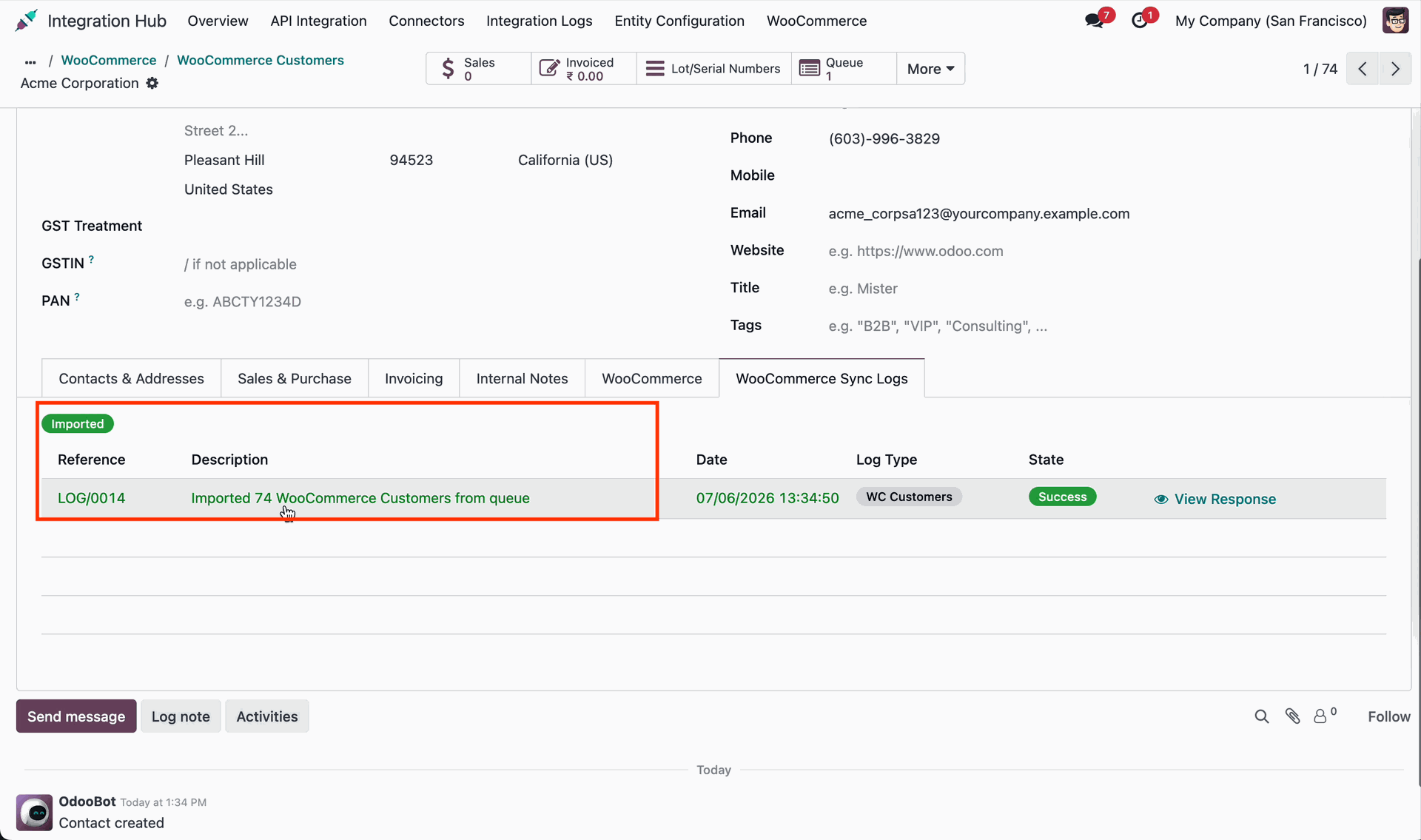Switch to Contacts & Addresses tab
This screenshot has height=840, width=1421.
coord(131,378)
